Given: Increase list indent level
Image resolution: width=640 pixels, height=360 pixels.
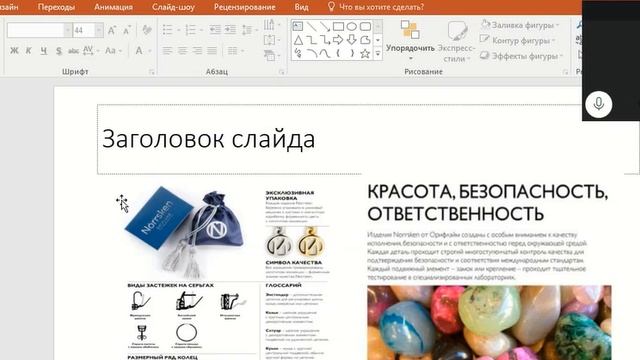Looking at the screenshot, I should (230, 30).
